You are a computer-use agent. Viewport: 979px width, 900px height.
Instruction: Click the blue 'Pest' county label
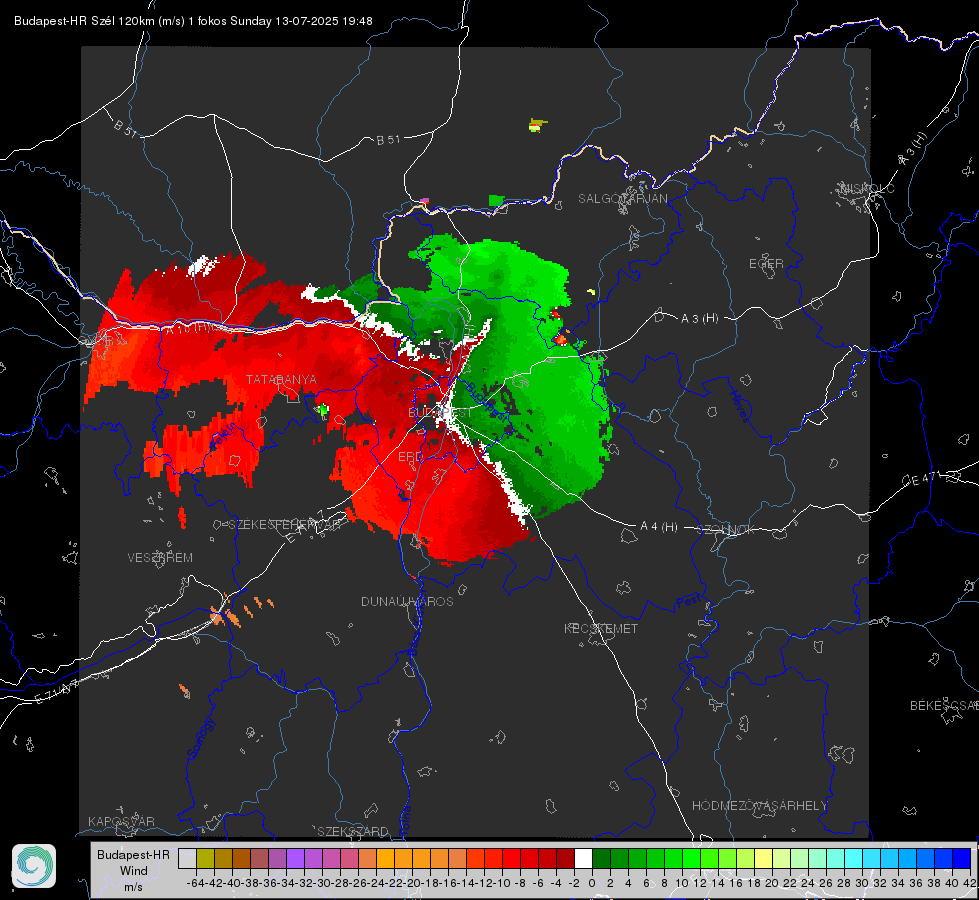pyautogui.click(x=688, y=601)
